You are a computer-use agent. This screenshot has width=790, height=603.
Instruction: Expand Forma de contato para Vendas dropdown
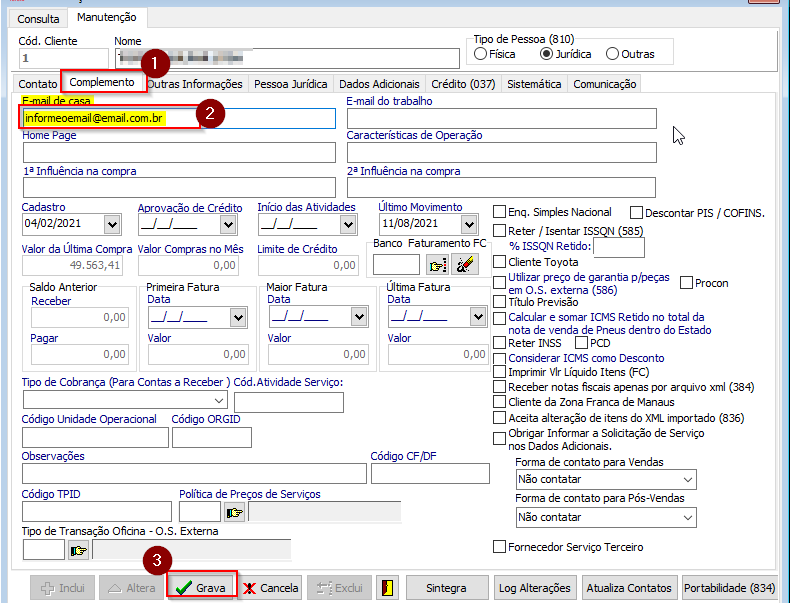coord(687,479)
